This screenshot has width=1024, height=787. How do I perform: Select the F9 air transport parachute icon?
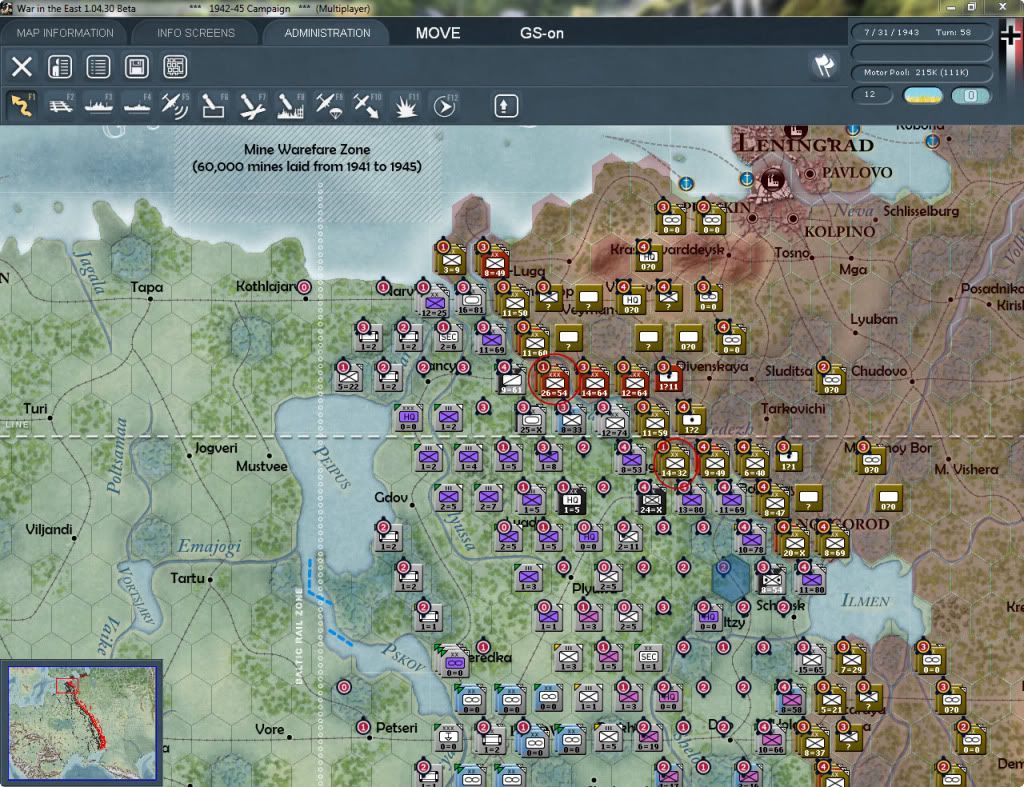click(328, 106)
